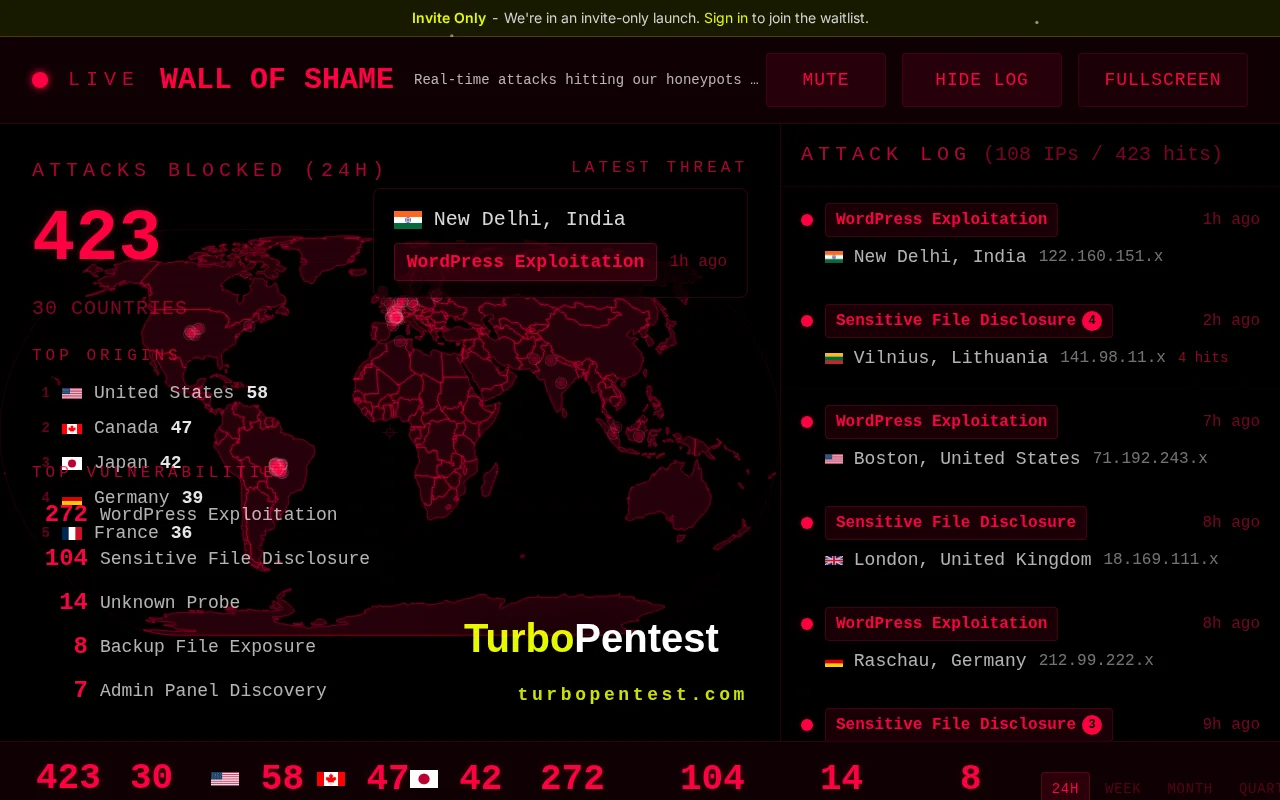
Task: Click the '4 hits' label on Vilnius entry
Action: coord(1203,358)
